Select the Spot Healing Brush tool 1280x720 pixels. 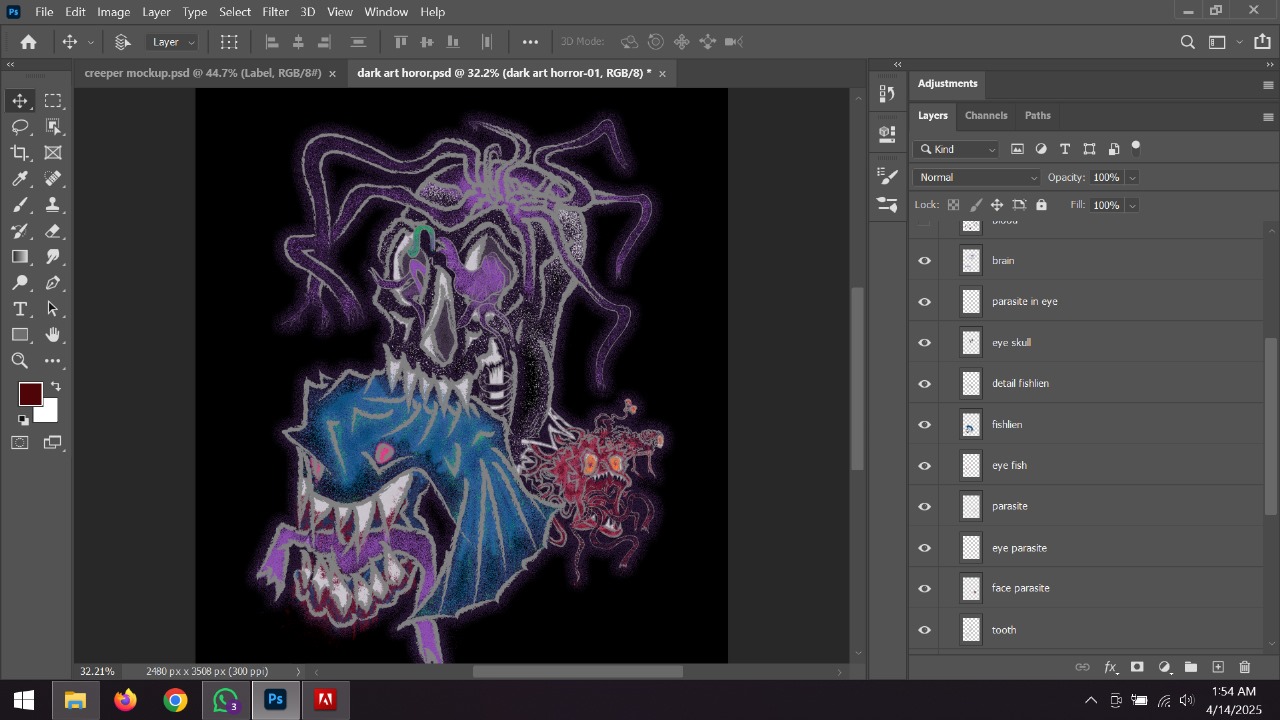(x=53, y=179)
